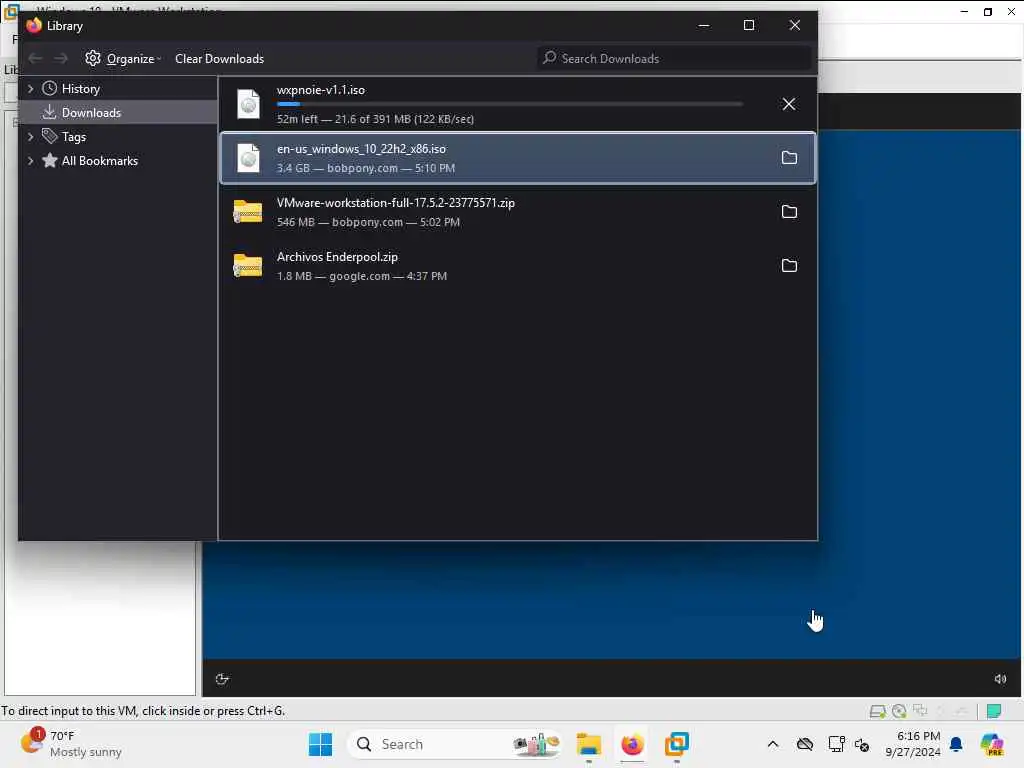
Task: Click the All Bookmarks star icon
Action: point(50,161)
